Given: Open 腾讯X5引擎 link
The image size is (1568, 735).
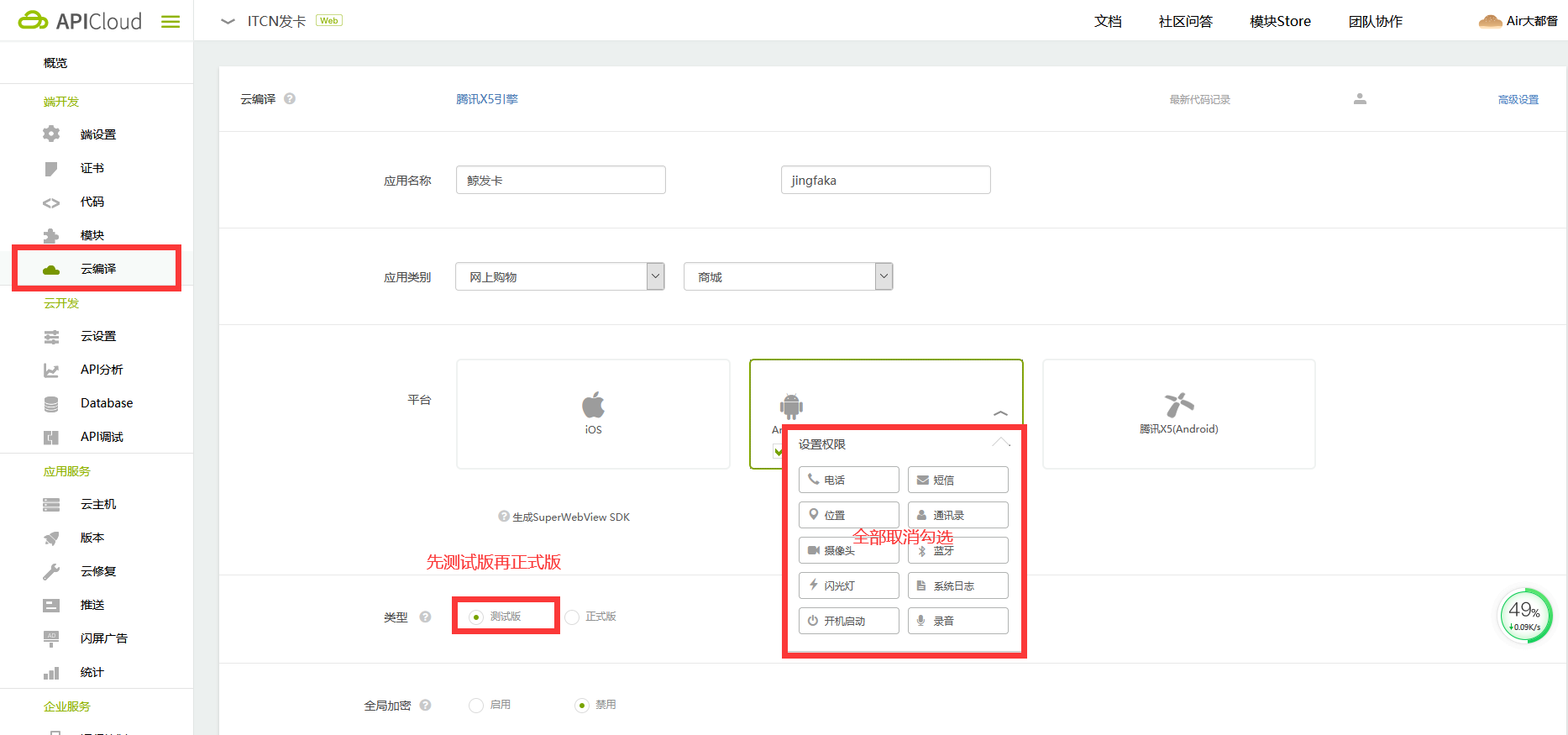Looking at the screenshot, I should point(487,99).
